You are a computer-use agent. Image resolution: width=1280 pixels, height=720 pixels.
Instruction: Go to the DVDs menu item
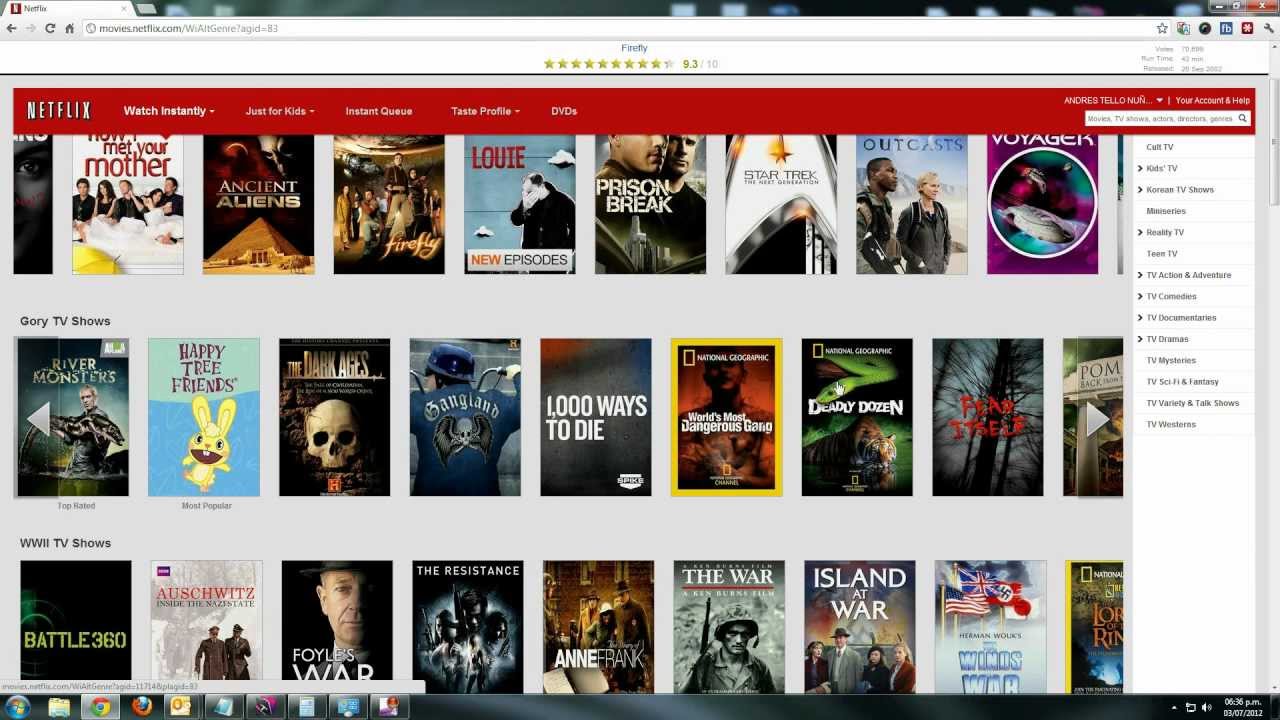pyautogui.click(x=564, y=111)
